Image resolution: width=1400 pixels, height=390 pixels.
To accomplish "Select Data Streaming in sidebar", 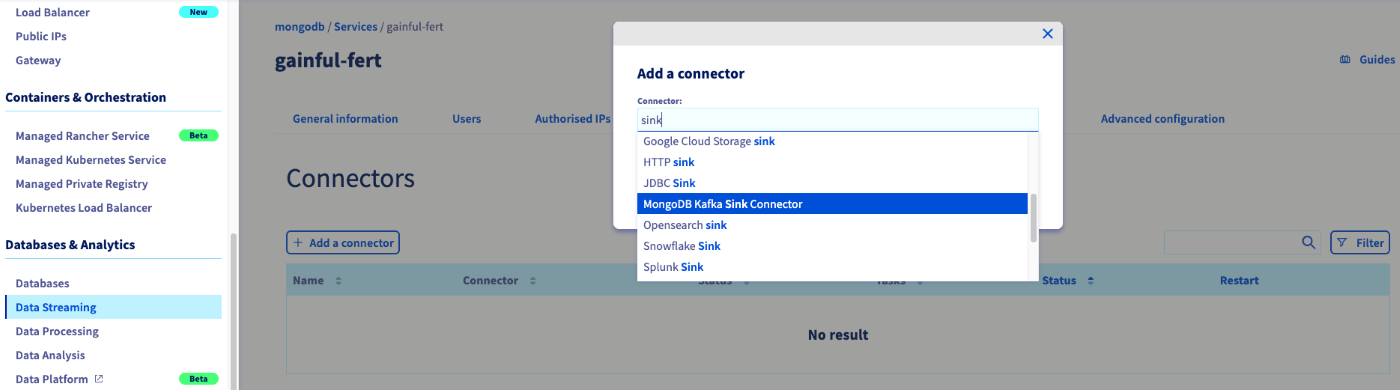I will (113, 307).
